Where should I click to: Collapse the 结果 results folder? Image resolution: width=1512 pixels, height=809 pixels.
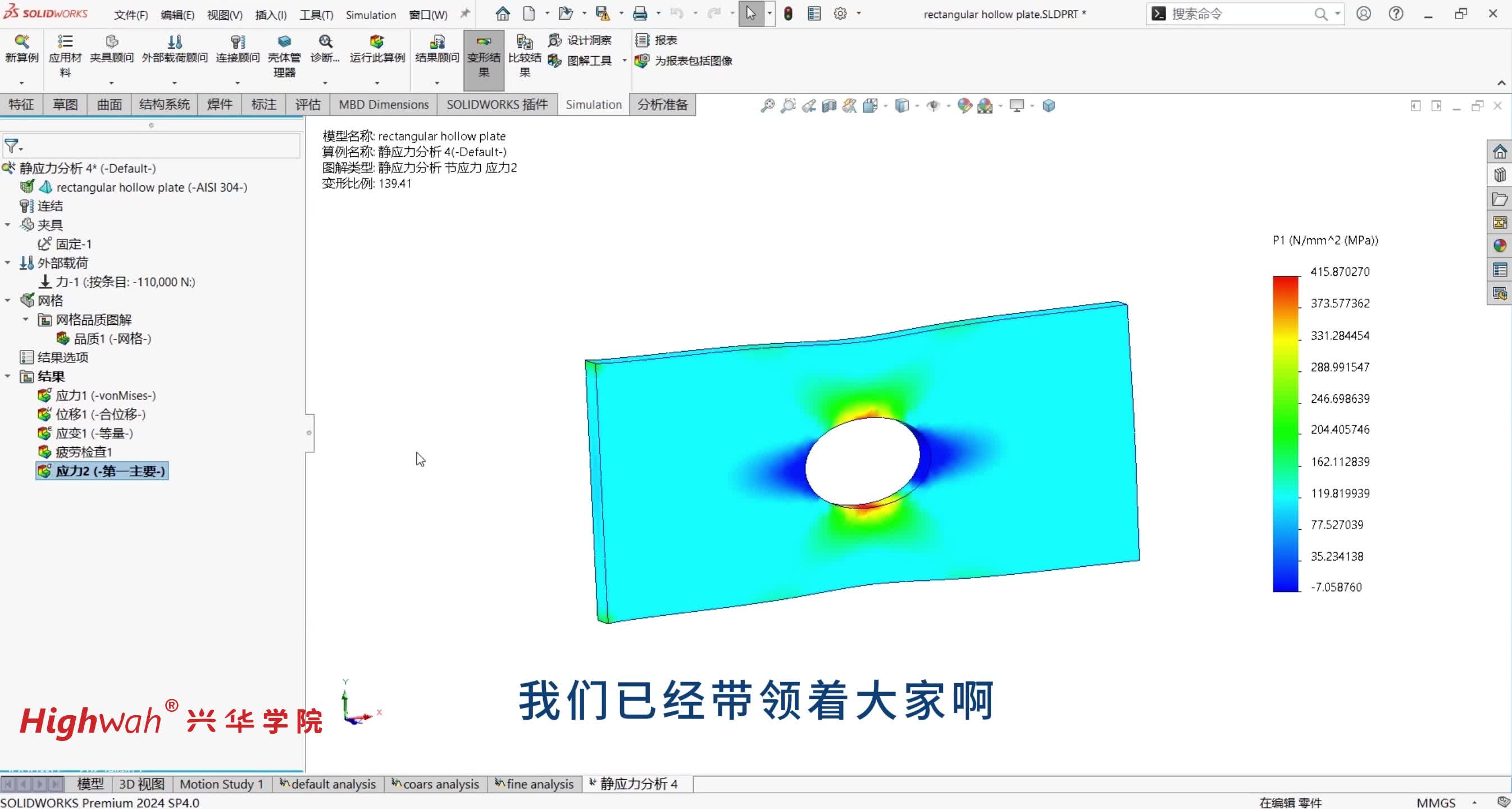tap(8, 376)
